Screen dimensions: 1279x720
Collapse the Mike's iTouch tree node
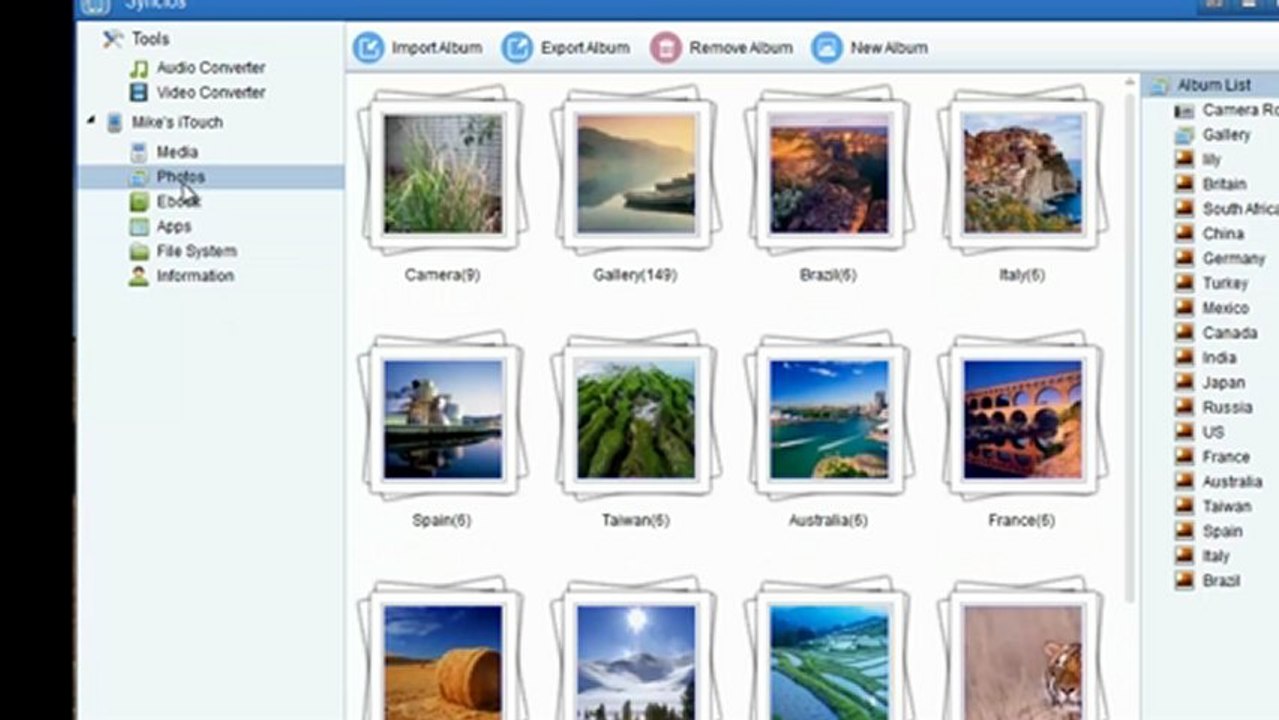coord(91,121)
